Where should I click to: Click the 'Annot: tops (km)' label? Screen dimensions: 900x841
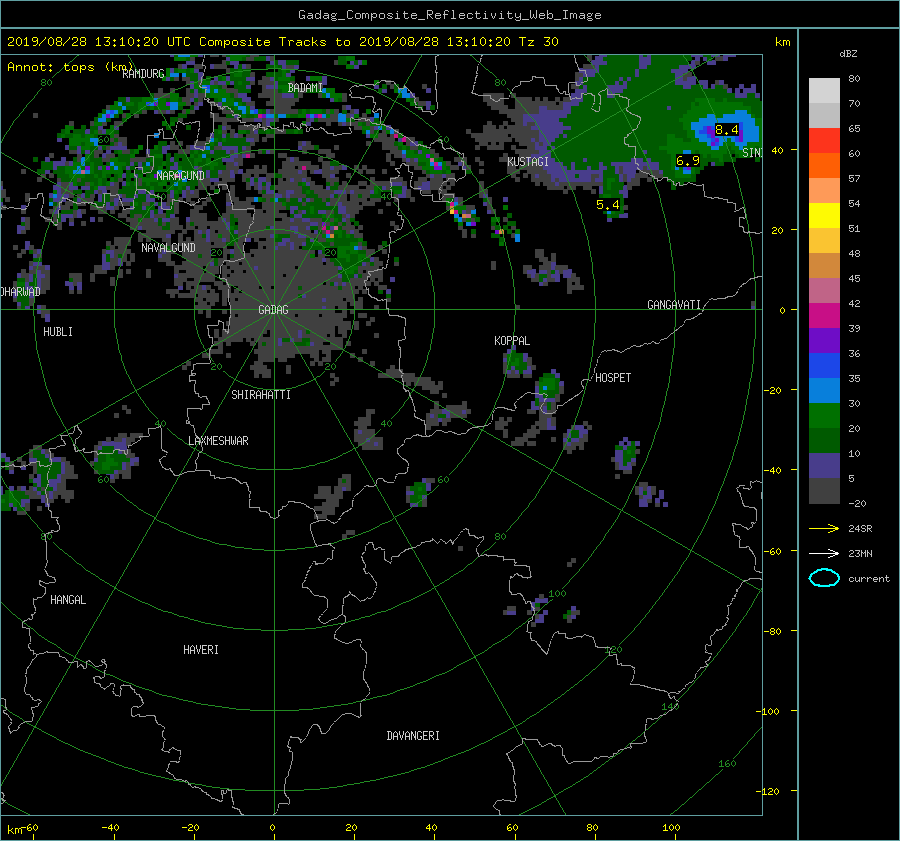(x=70, y=67)
